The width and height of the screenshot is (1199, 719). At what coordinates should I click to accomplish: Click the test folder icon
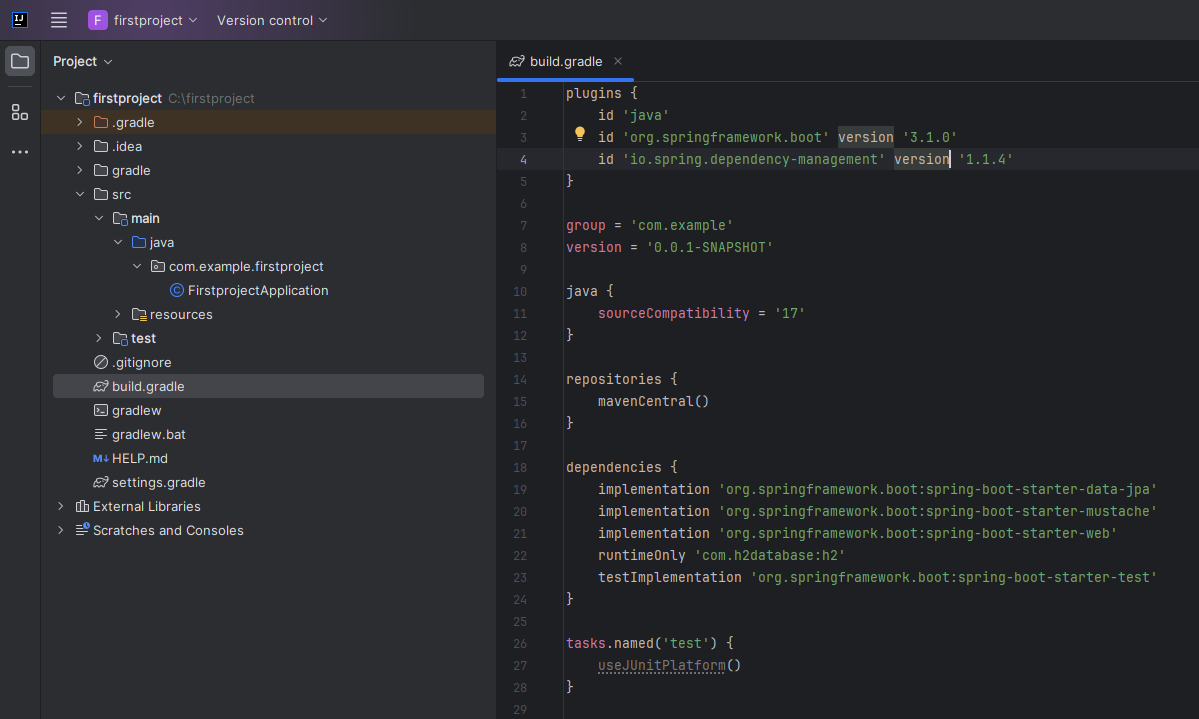point(120,338)
